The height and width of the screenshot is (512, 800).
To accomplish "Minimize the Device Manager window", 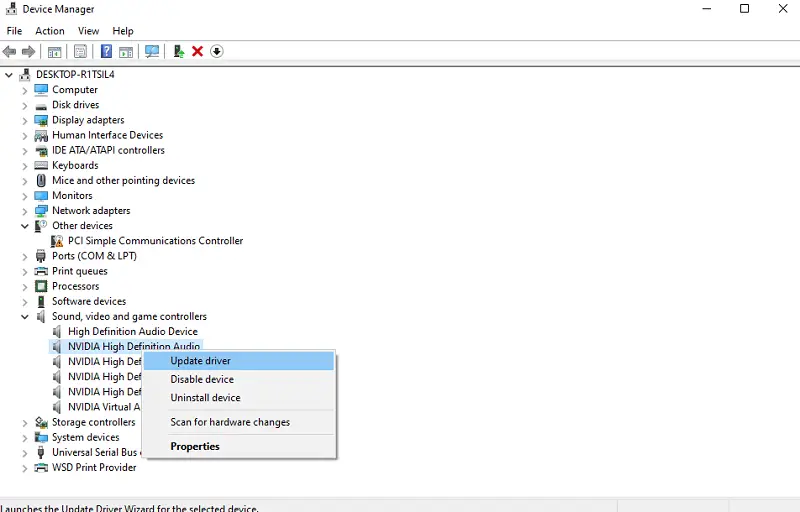I will point(707,9).
